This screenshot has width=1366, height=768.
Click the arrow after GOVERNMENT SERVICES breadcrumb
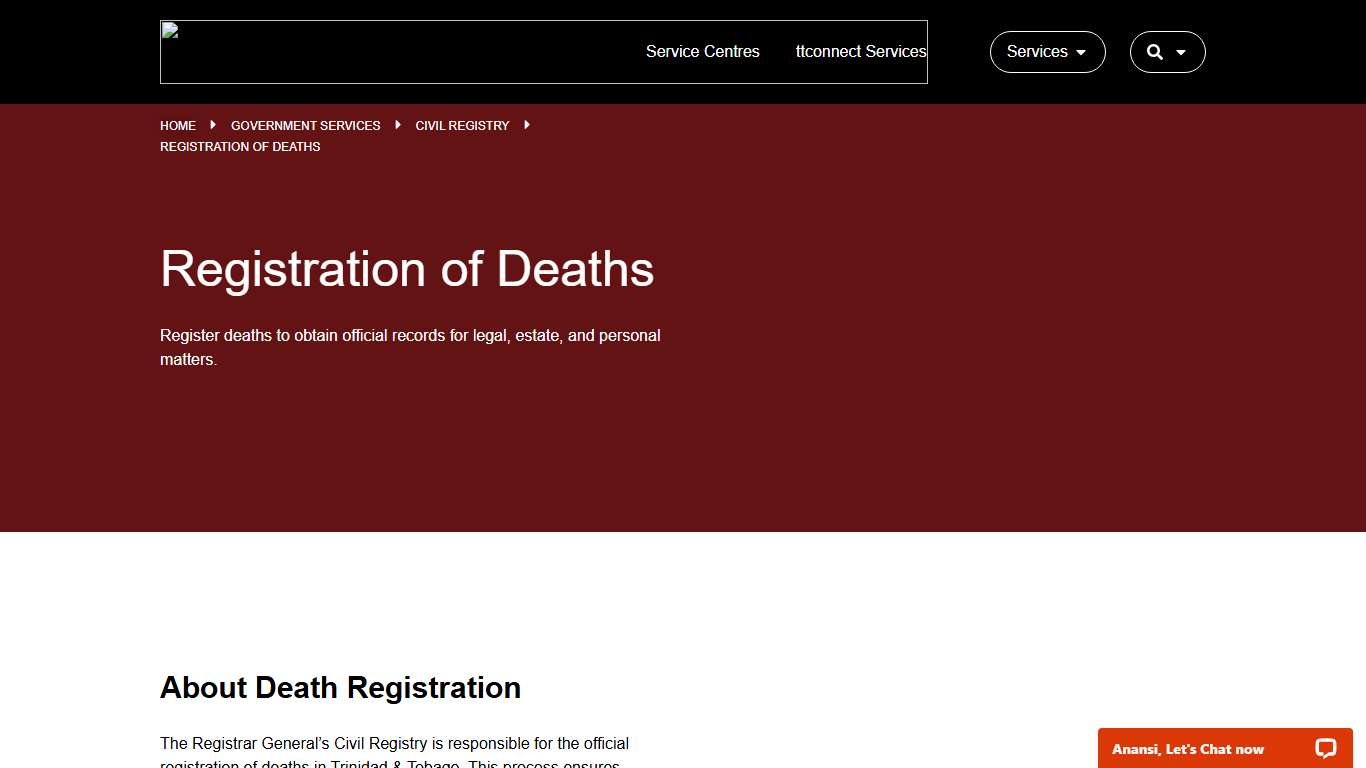397,125
